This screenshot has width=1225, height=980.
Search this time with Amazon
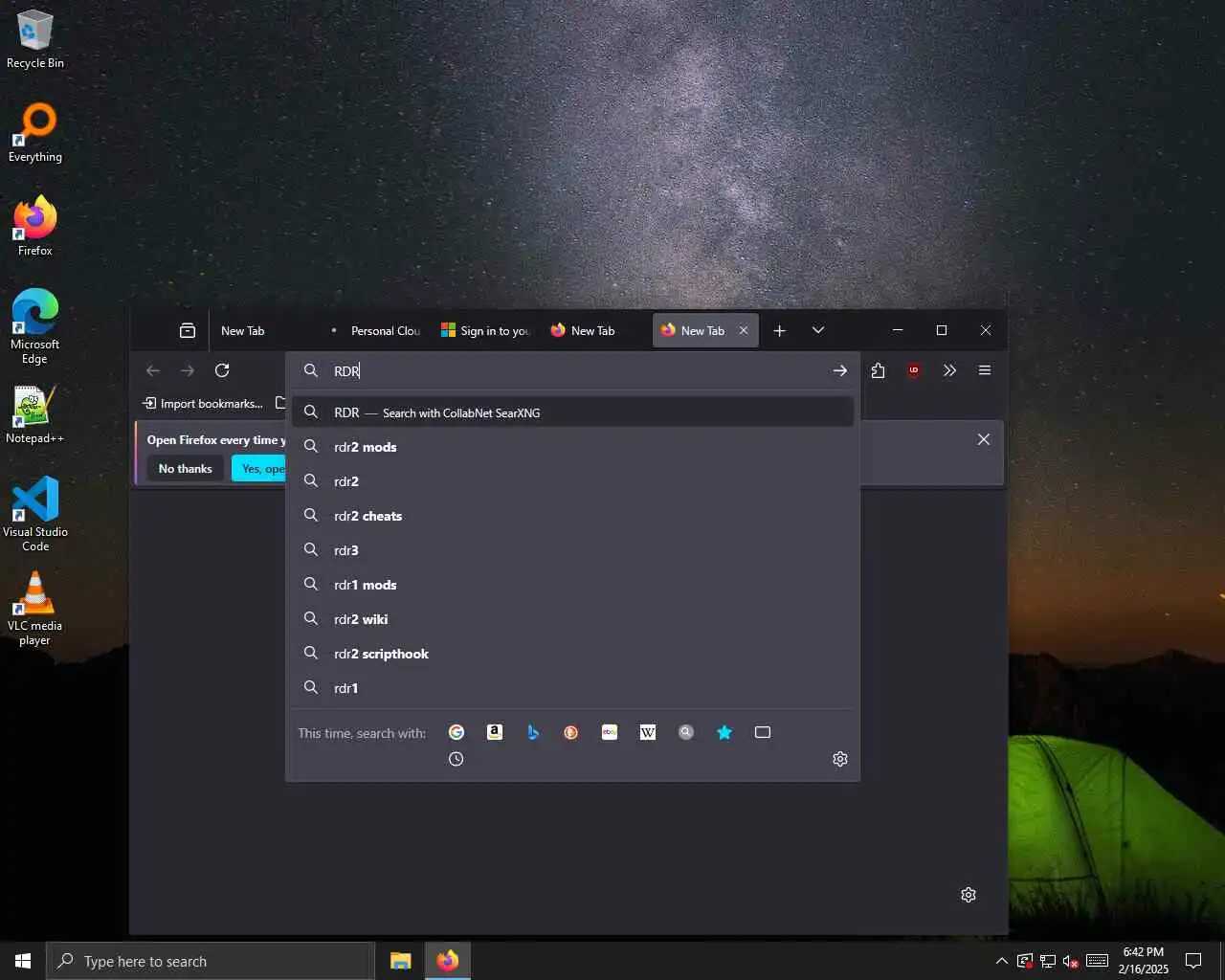[495, 732]
